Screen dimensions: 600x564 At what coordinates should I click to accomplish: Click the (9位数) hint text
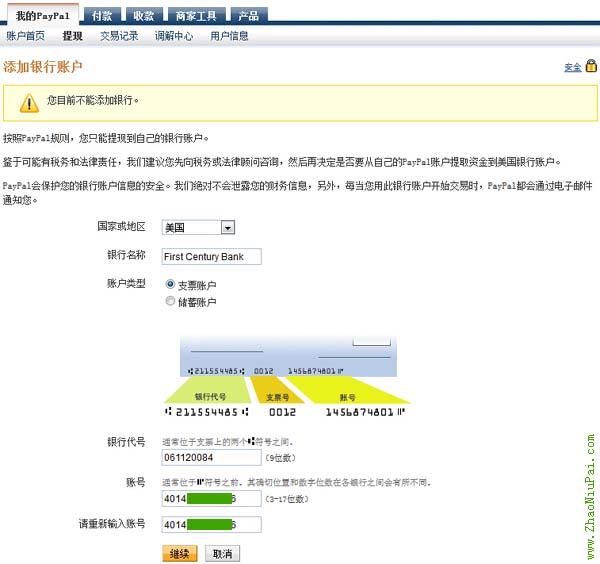coord(280,458)
